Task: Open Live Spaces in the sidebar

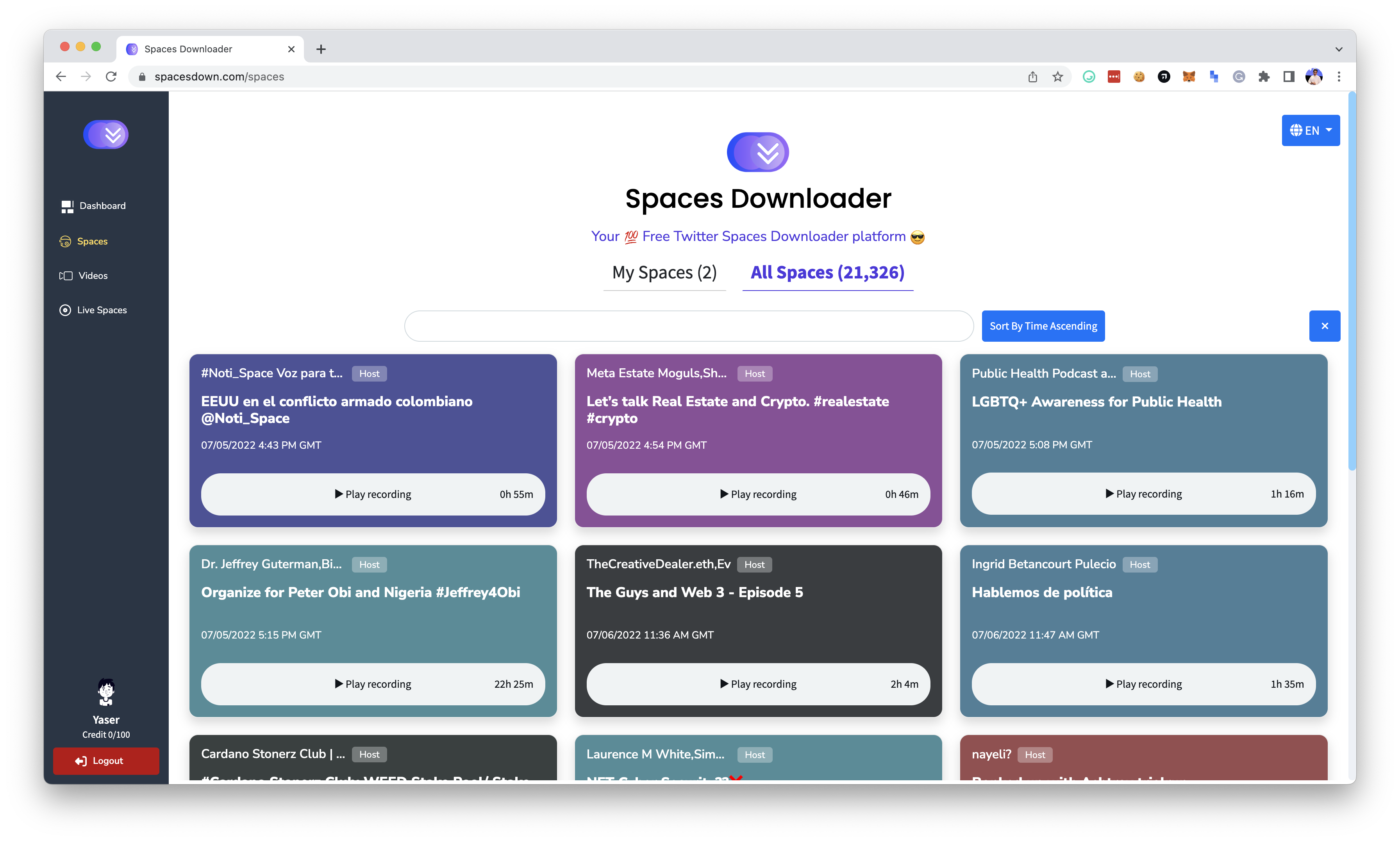Action: coord(93,310)
